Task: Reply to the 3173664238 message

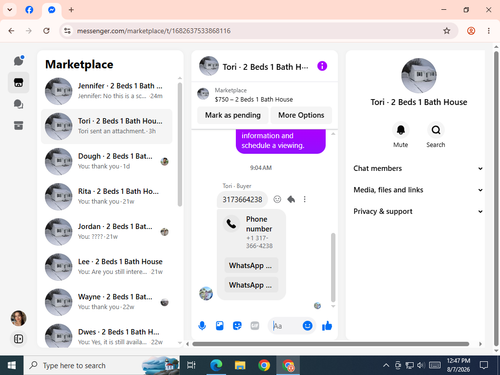Action: [291, 199]
